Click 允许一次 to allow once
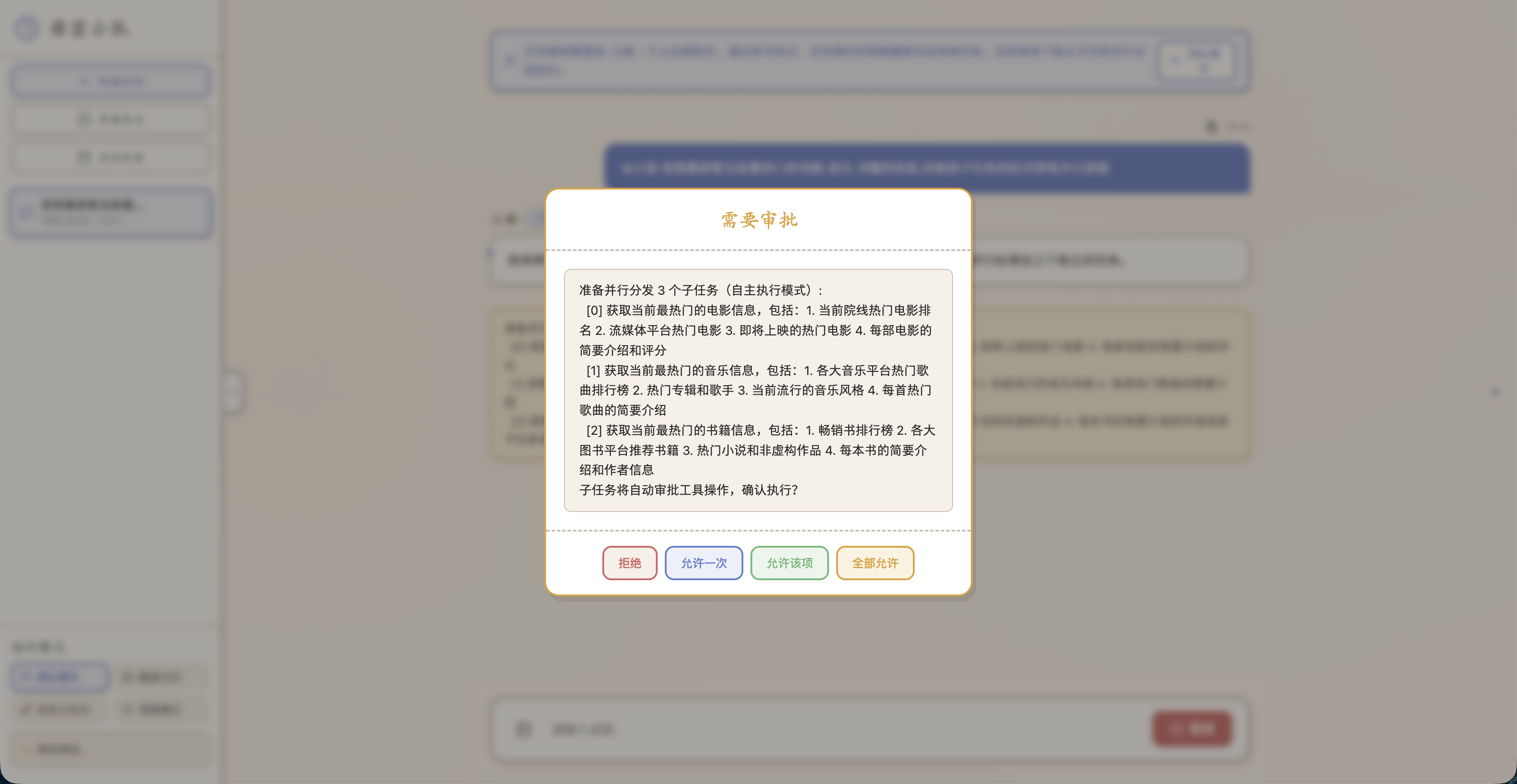The height and width of the screenshot is (784, 1517). coord(704,563)
